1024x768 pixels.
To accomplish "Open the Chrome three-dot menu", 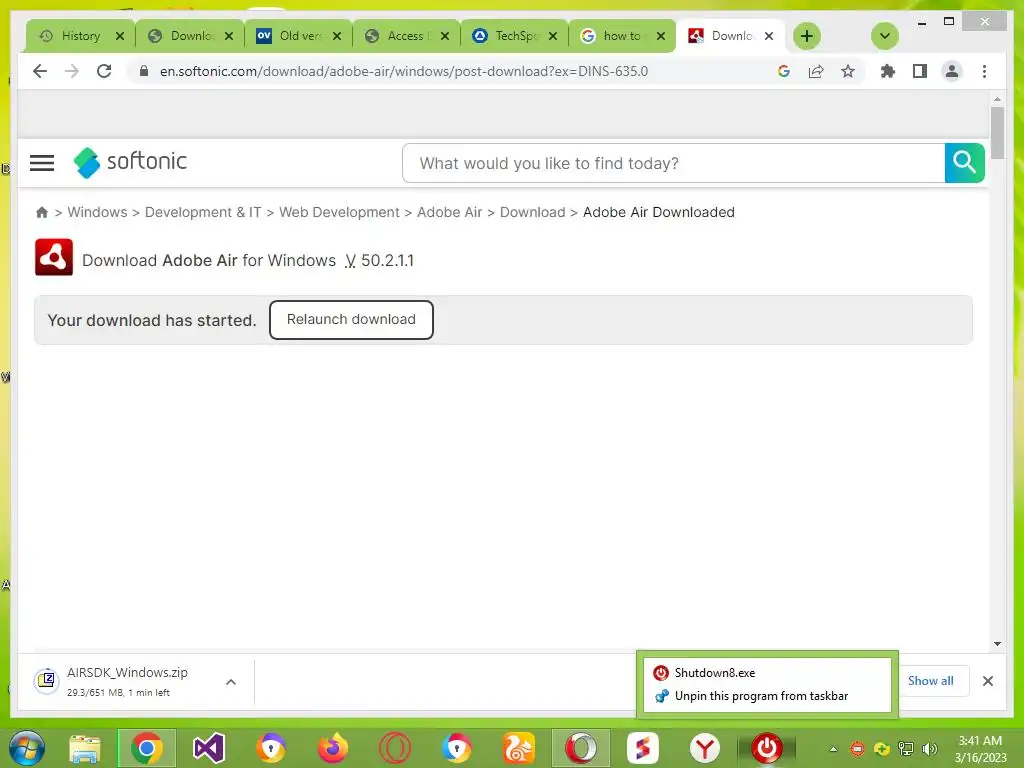I will pyautogui.click(x=984, y=71).
